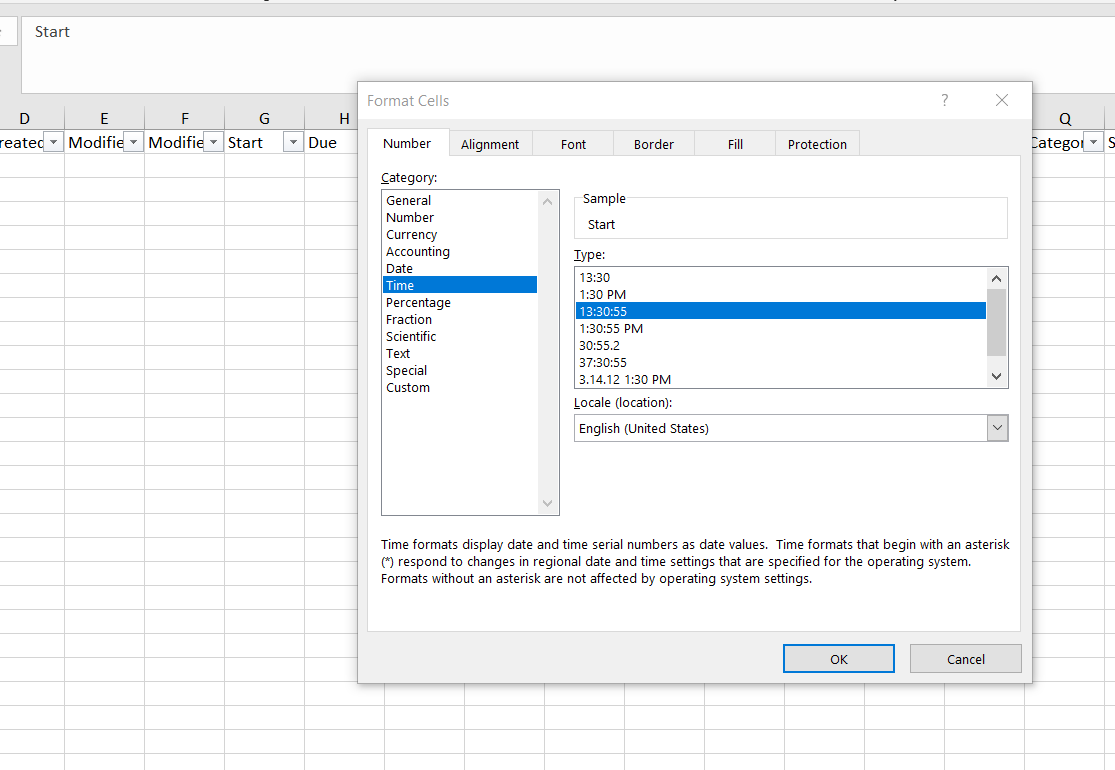The width and height of the screenshot is (1115, 770).
Task: Open the Modified column filter dropdown
Action: click(132, 142)
